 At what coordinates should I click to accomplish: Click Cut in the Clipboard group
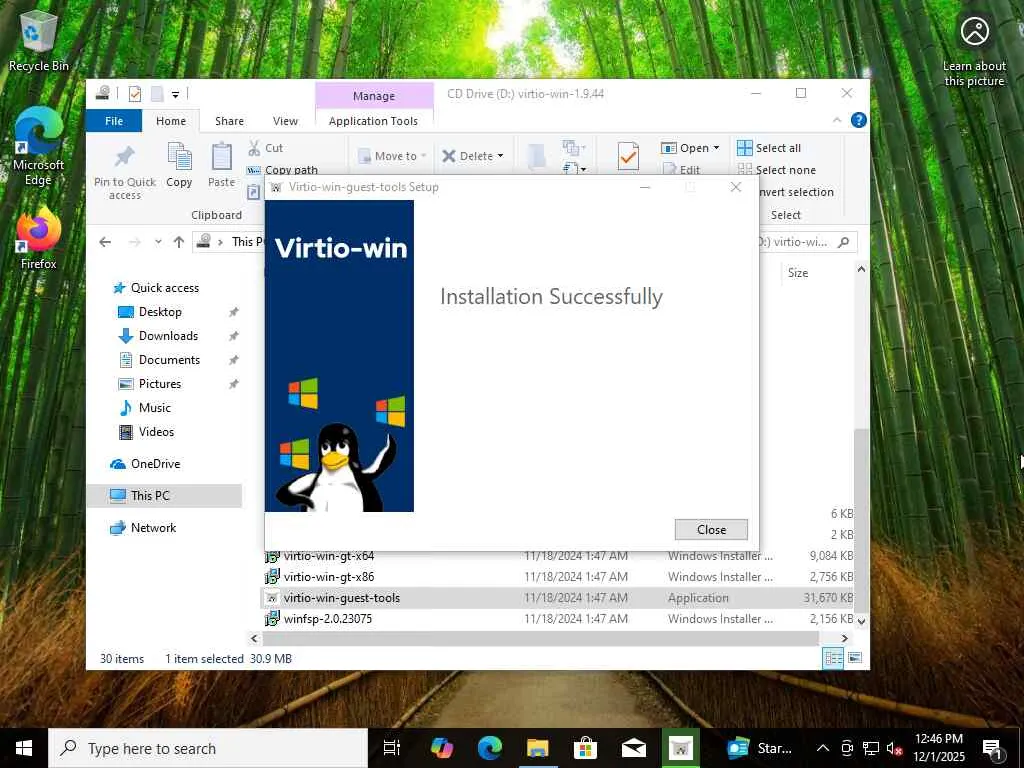coord(265,148)
